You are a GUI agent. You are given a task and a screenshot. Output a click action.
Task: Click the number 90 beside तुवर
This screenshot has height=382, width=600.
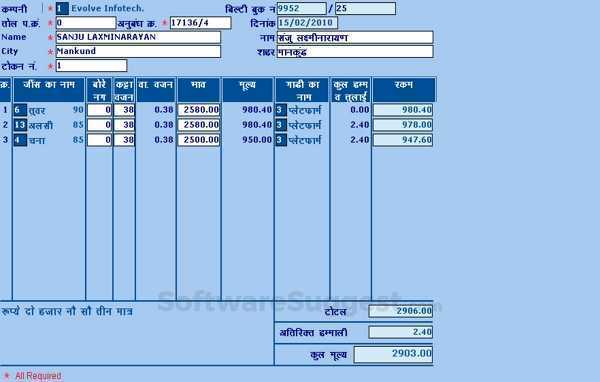(78, 110)
